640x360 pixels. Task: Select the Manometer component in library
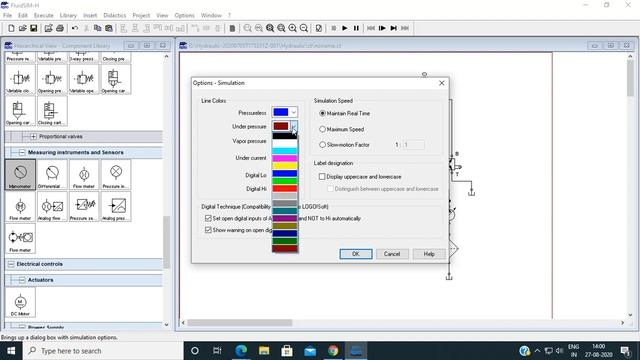(x=20, y=175)
